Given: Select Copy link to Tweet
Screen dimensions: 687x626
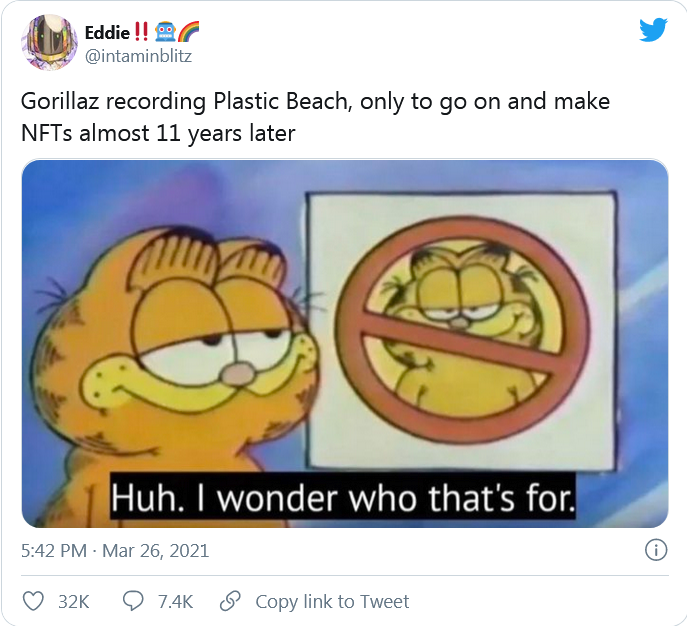Looking at the screenshot, I should [x=332, y=601].
